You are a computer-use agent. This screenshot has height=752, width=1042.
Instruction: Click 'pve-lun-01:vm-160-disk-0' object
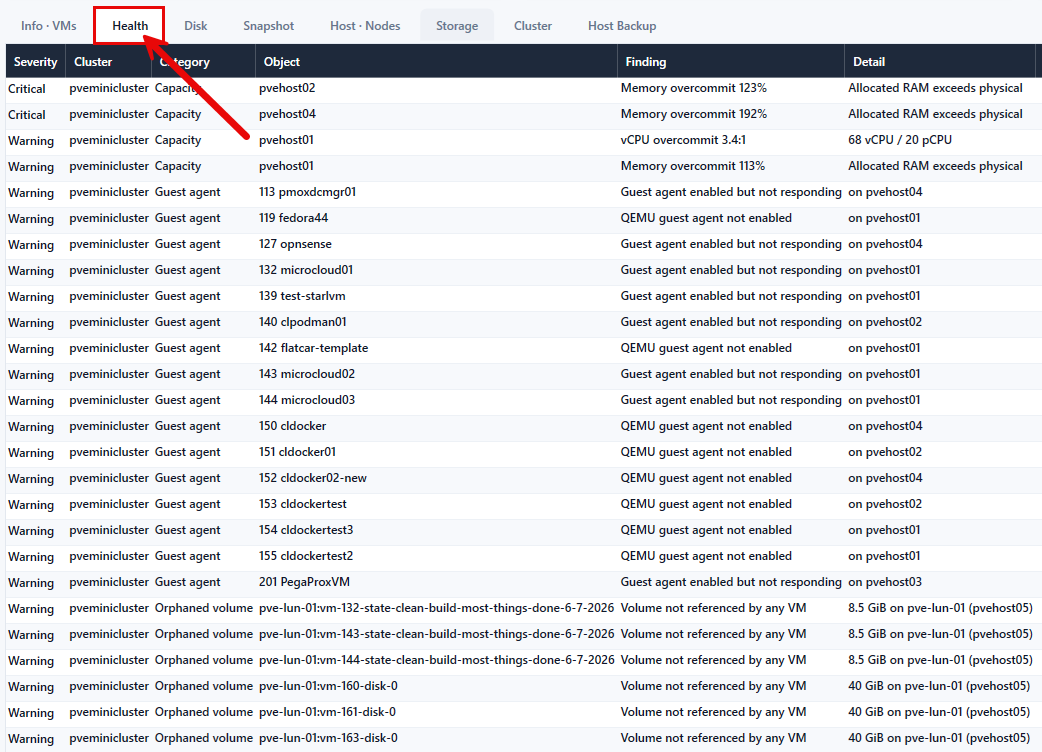point(328,686)
